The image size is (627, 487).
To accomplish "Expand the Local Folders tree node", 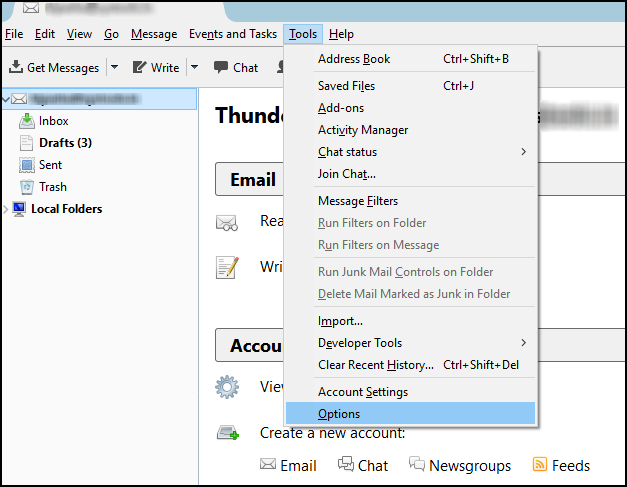I will (x=6, y=209).
